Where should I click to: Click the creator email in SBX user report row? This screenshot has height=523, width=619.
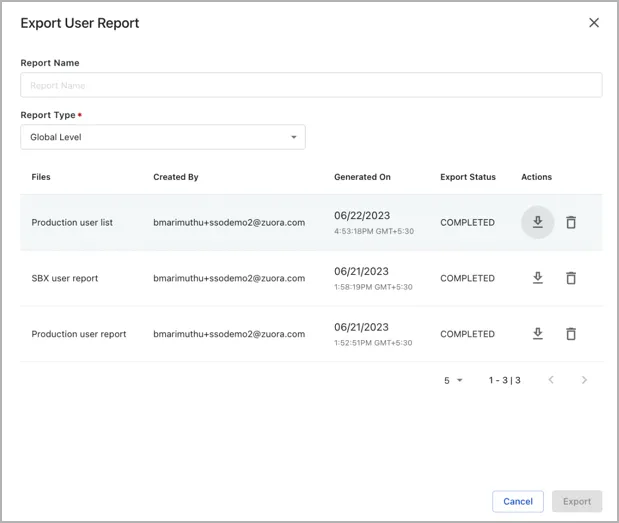229,278
